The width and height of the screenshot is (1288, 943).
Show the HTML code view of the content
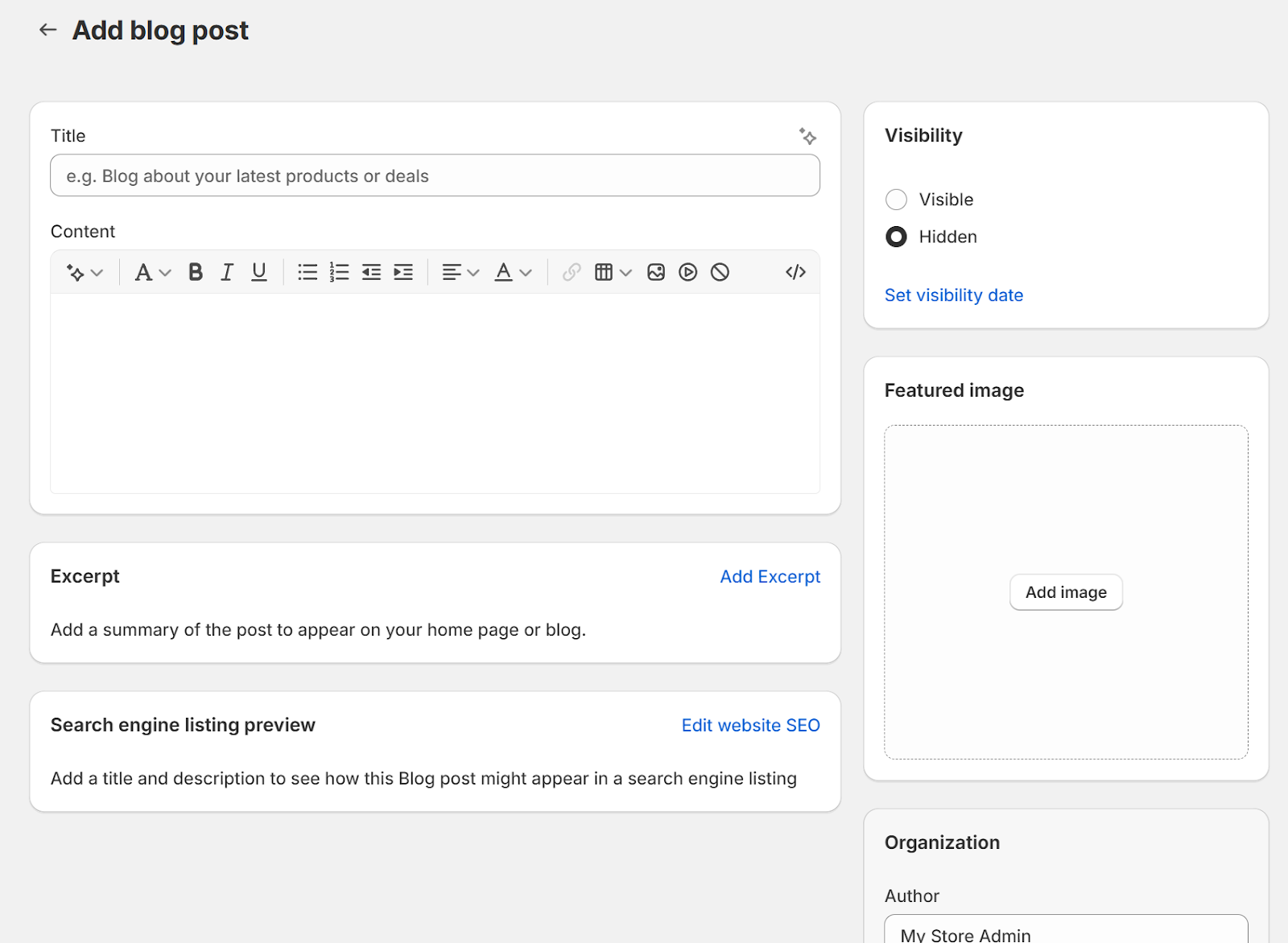pyautogui.click(x=795, y=272)
